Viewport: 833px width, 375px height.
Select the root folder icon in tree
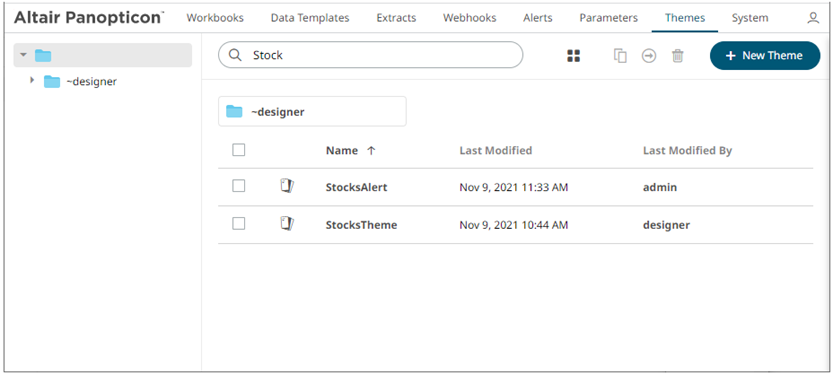point(42,55)
